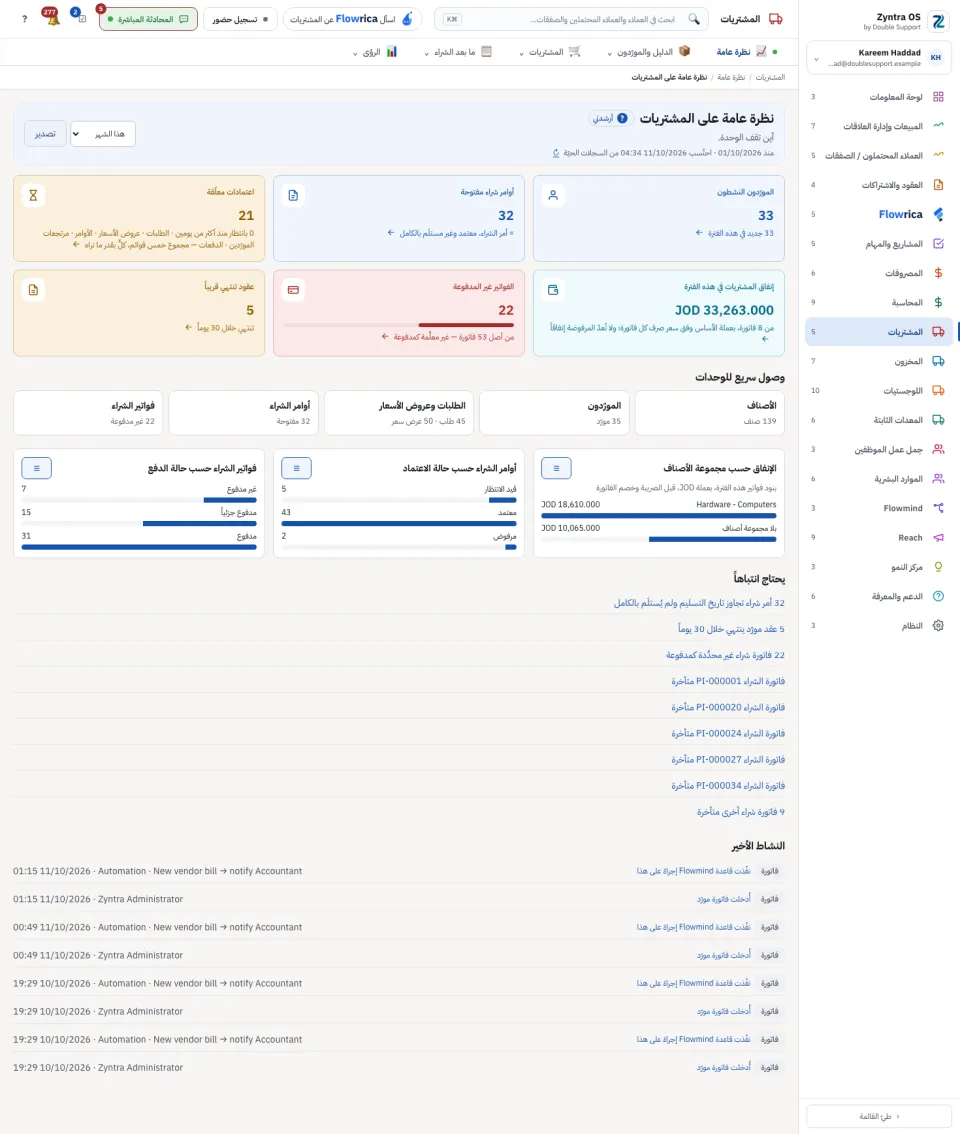Image resolution: width=960 pixels, height=1134 pixels.
Task: Click the Hardware - Computers spend bar
Action: (x=658, y=516)
